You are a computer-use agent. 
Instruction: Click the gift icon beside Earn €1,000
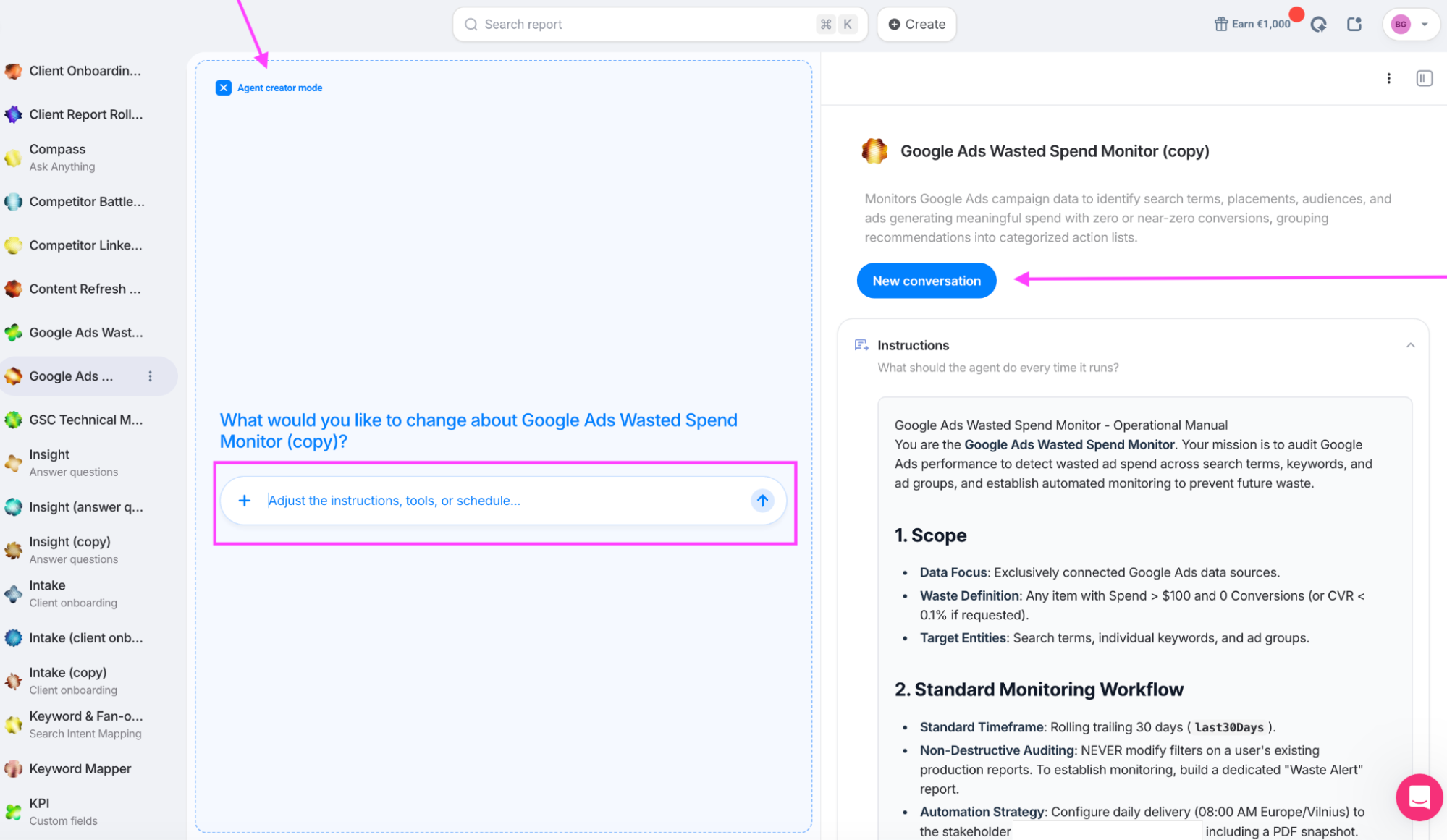click(x=1221, y=24)
